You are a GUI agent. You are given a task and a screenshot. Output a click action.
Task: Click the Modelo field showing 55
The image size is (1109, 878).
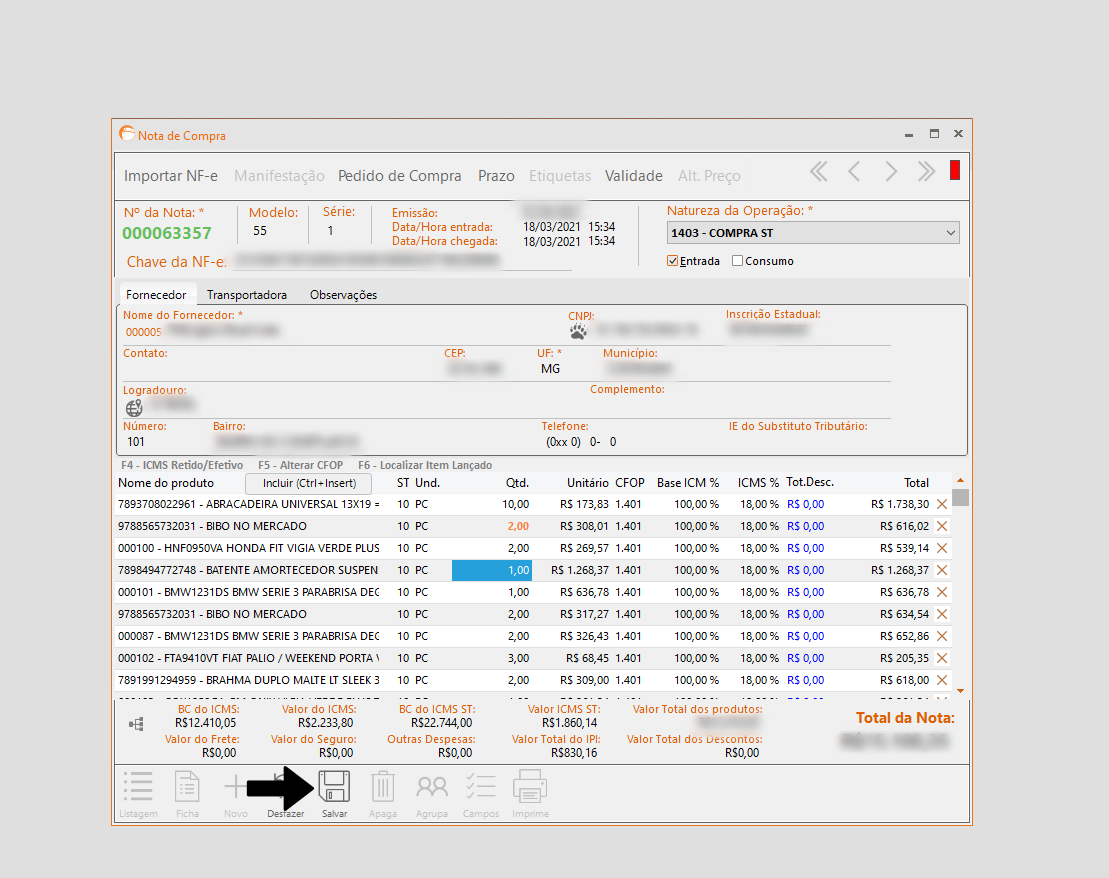(x=260, y=231)
